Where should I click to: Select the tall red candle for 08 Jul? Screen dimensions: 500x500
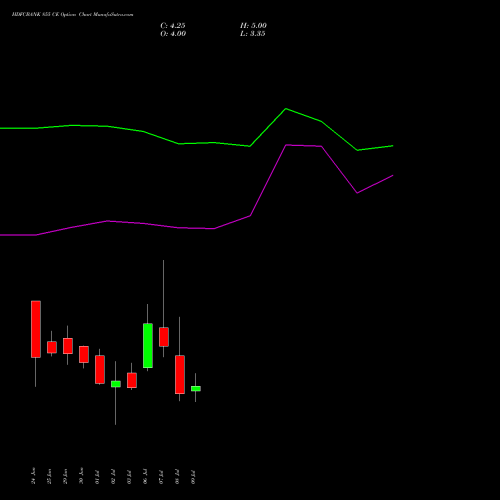[180, 375]
